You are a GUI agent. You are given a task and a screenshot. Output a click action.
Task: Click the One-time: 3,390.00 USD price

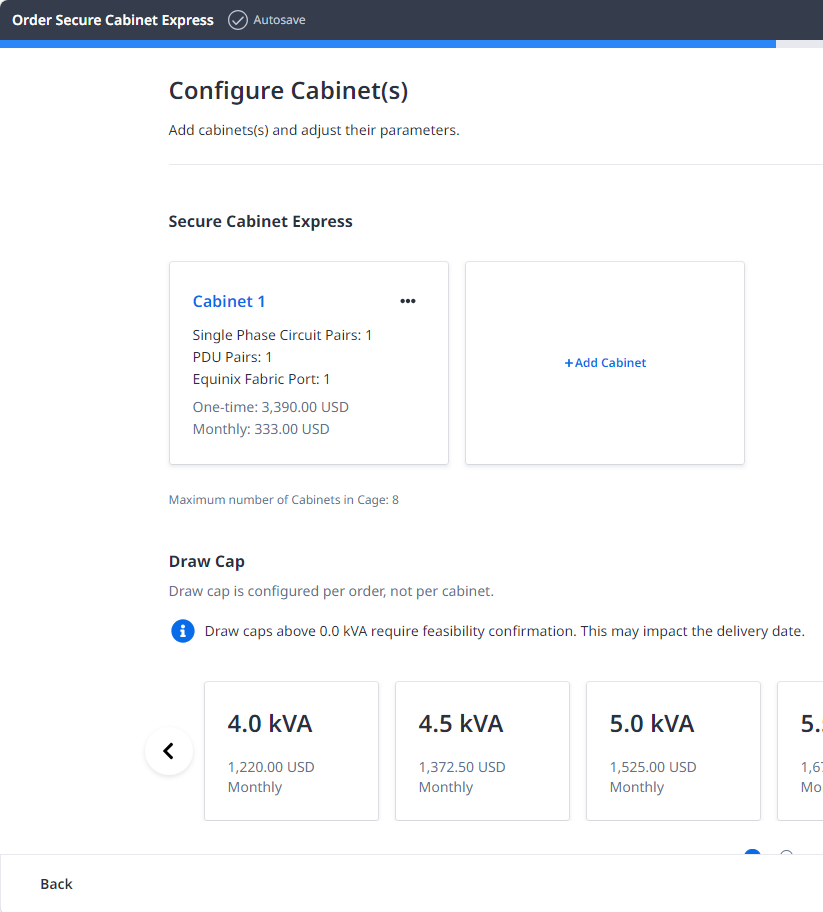coord(270,407)
